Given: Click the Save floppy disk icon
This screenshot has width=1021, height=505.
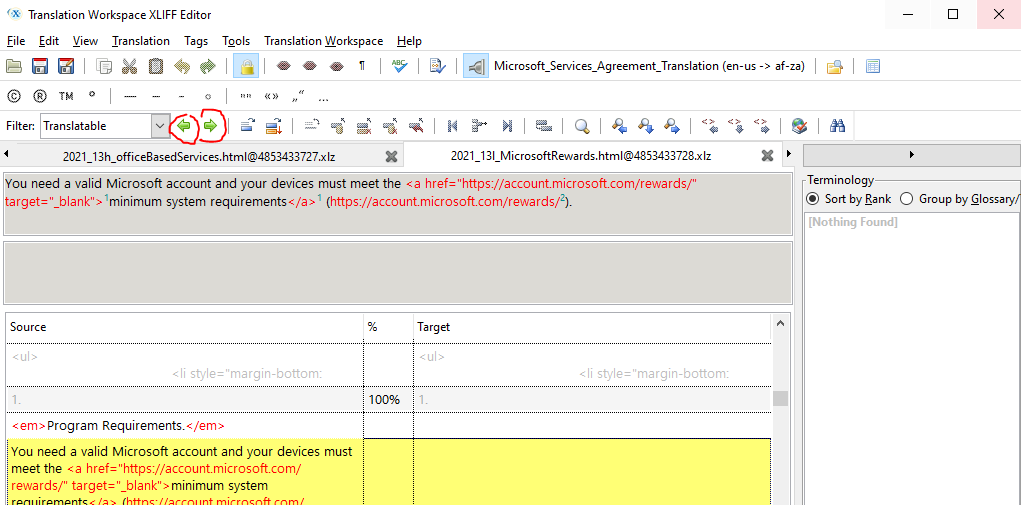Looking at the screenshot, I should click(x=40, y=66).
